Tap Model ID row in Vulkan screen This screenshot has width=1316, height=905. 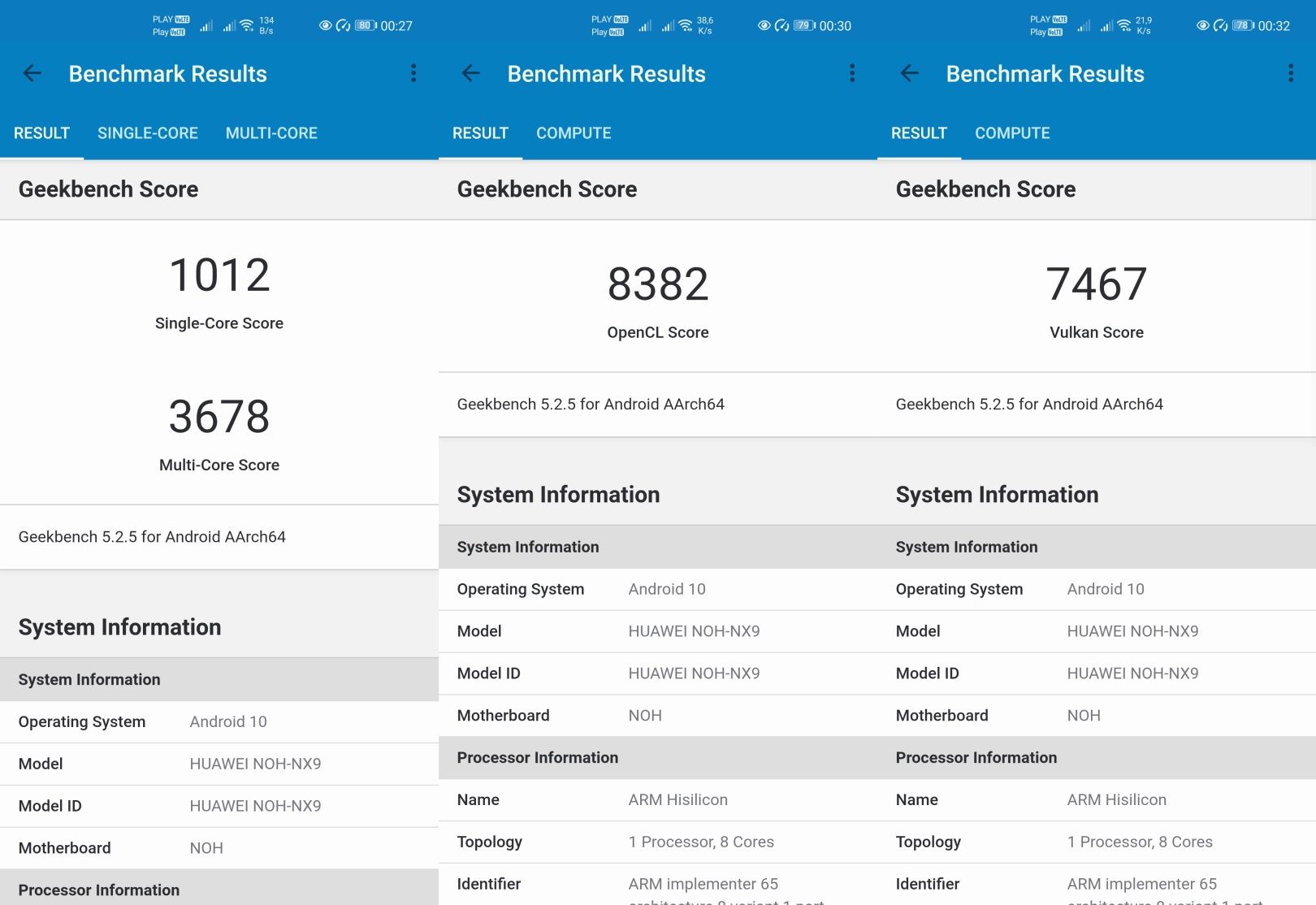click(1097, 673)
